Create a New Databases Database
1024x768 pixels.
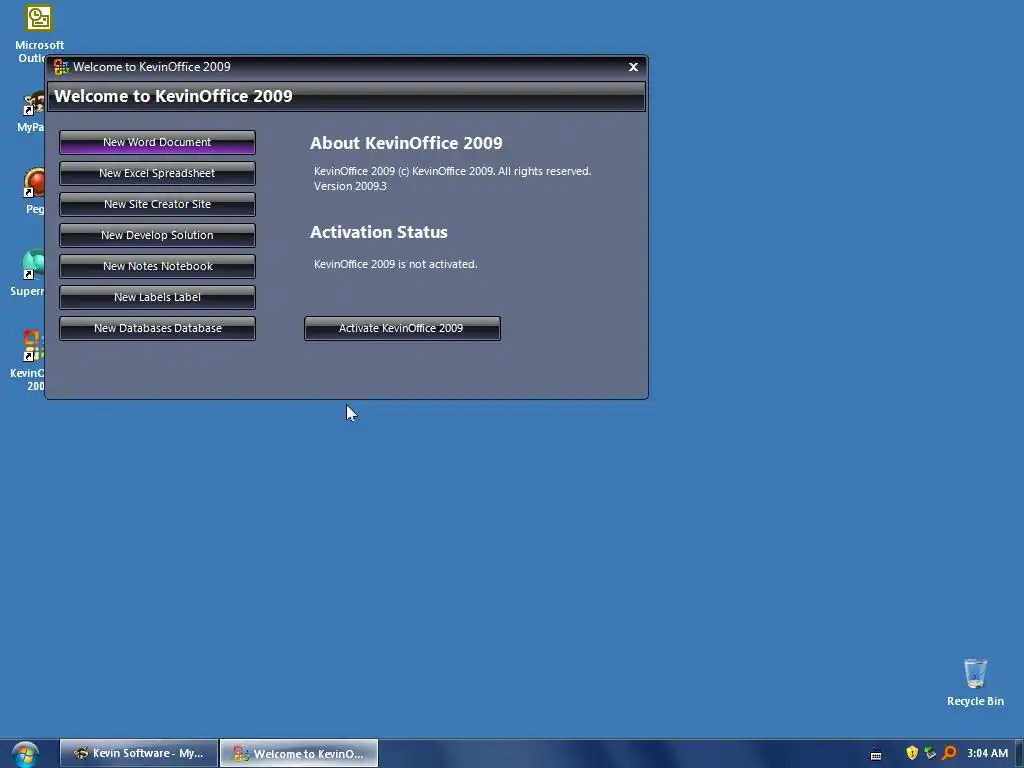(x=157, y=328)
